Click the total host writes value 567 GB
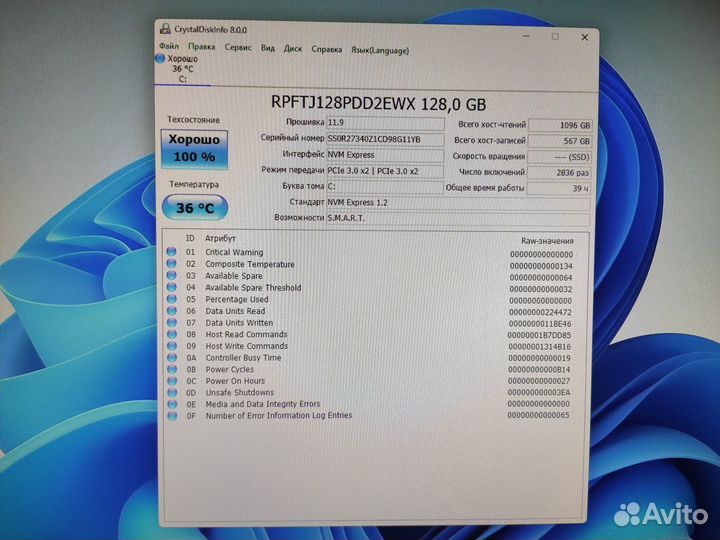Screen dimensions: 720x540 559,141
